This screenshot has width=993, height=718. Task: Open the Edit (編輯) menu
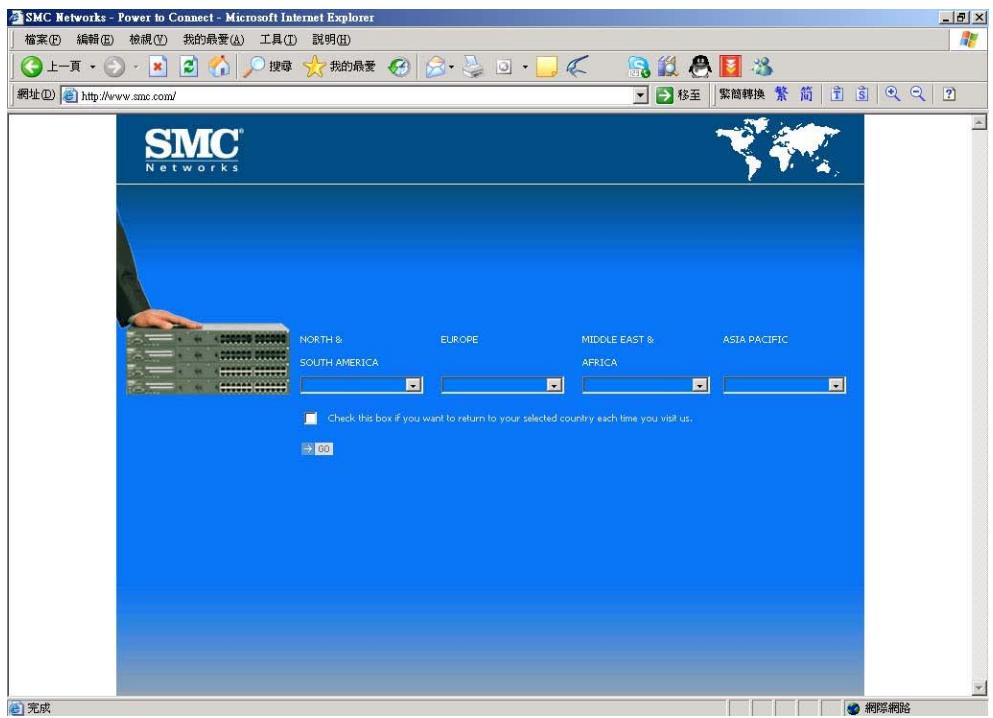click(95, 40)
